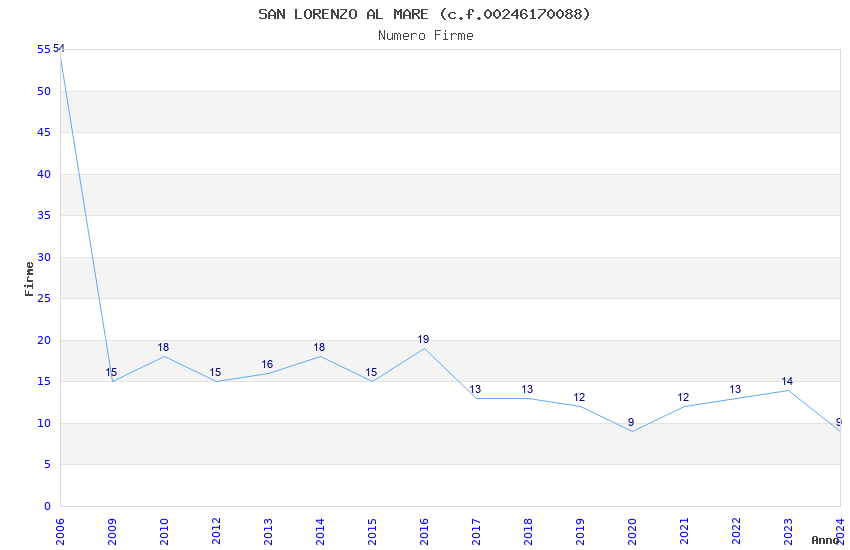The width and height of the screenshot is (850, 550).
Task: Select the data label 14 above 2023
Action: coord(787,381)
